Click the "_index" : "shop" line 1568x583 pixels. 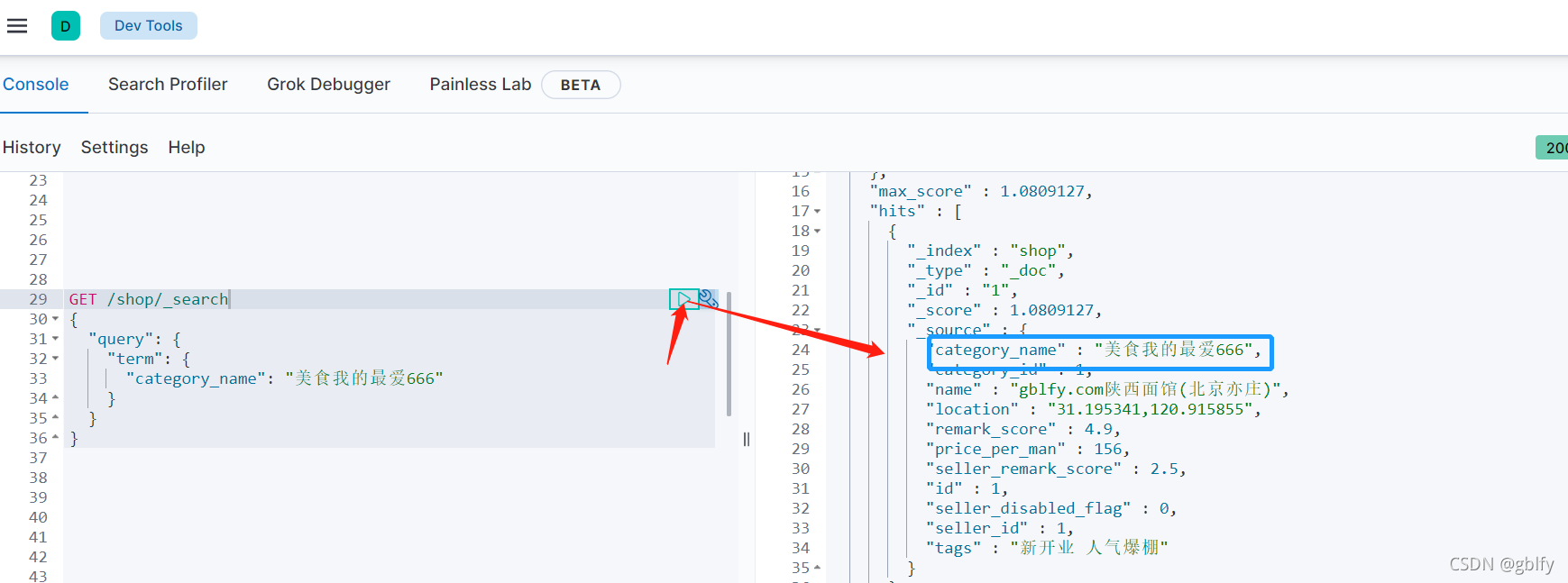coord(990,251)
